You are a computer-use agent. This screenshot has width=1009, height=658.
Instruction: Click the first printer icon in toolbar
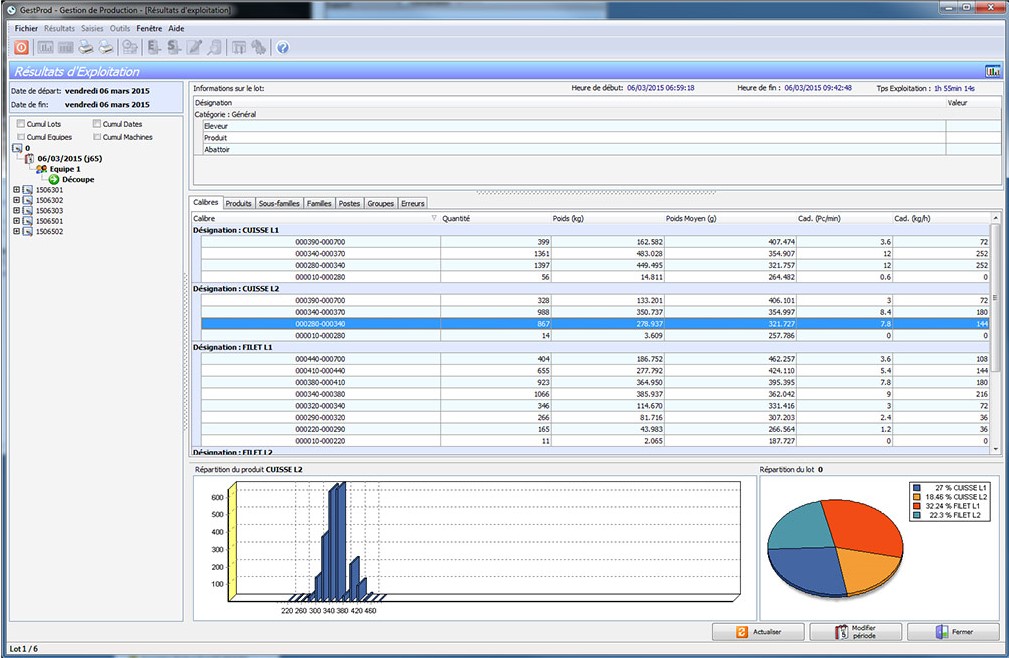click(x=87, y=47)
